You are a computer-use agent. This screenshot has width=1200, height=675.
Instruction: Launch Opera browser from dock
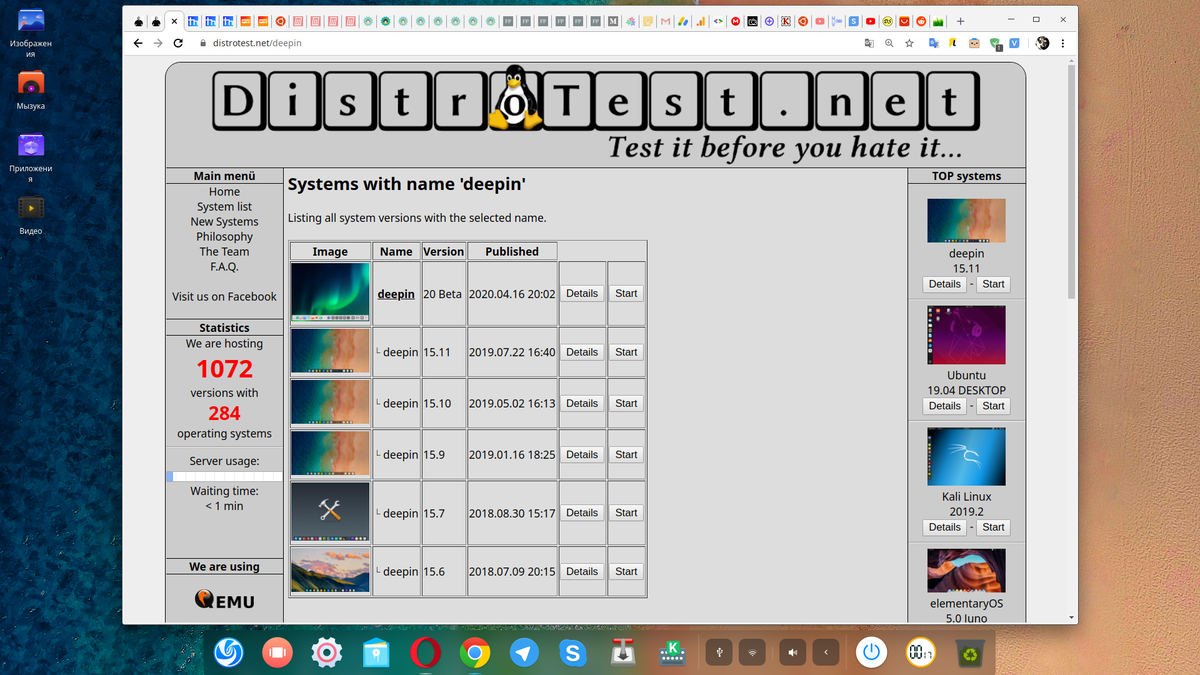click(425, 653)
